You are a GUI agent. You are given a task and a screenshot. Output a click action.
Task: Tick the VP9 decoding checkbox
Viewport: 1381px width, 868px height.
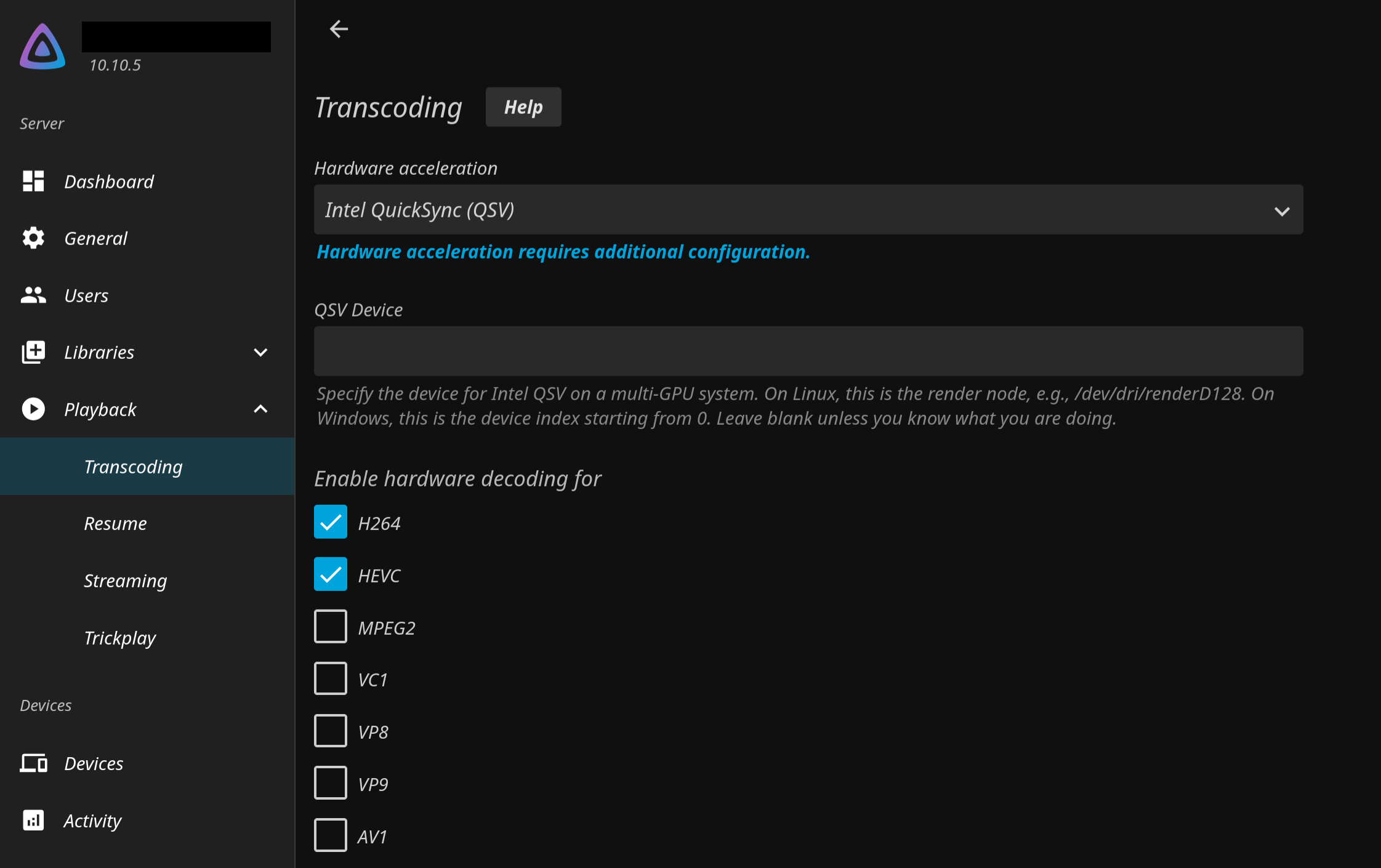[x=331, y=783]
